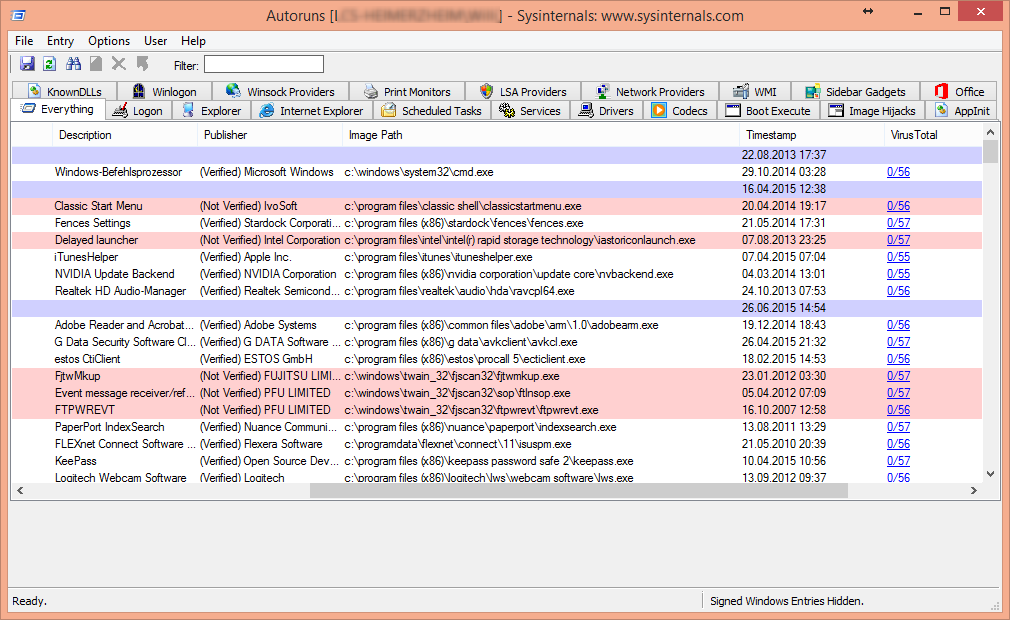The height and width of the screenshot is (620, 1010).
Task: Show the Network Providers tab
Action: pyautogui.click(x=650, y=91)
